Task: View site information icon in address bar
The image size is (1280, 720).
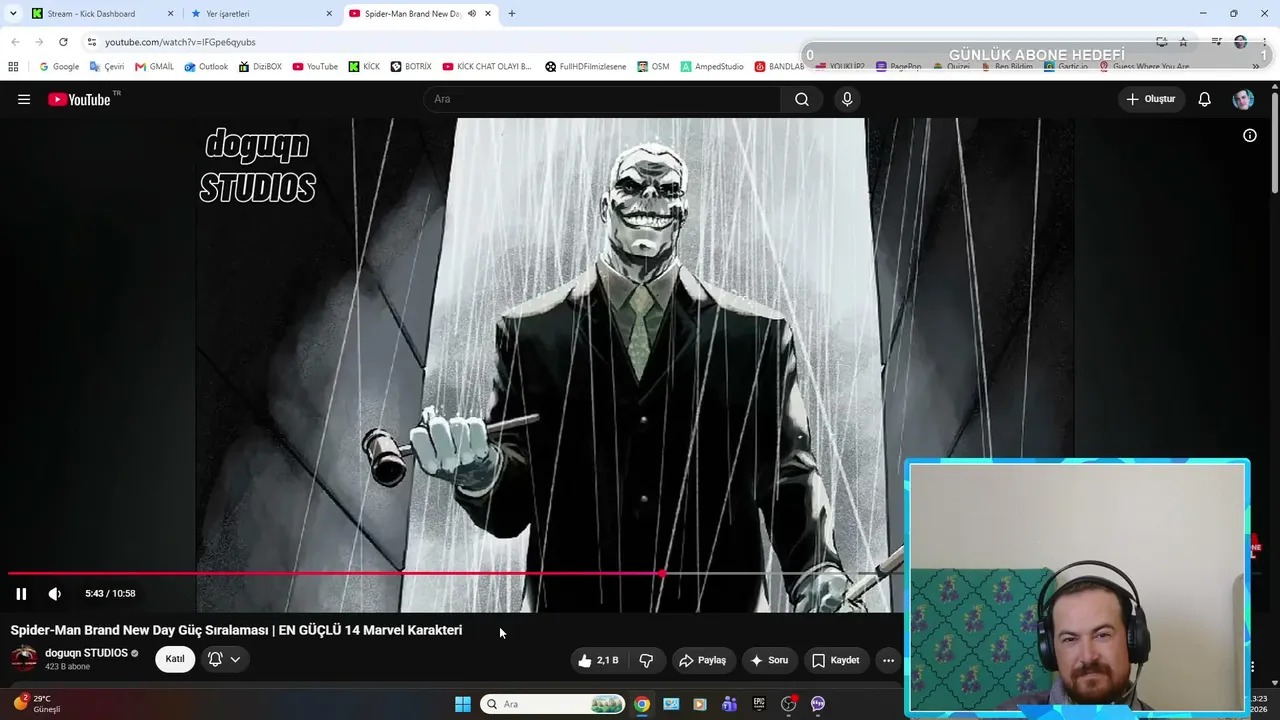Action: coord(92,42)
